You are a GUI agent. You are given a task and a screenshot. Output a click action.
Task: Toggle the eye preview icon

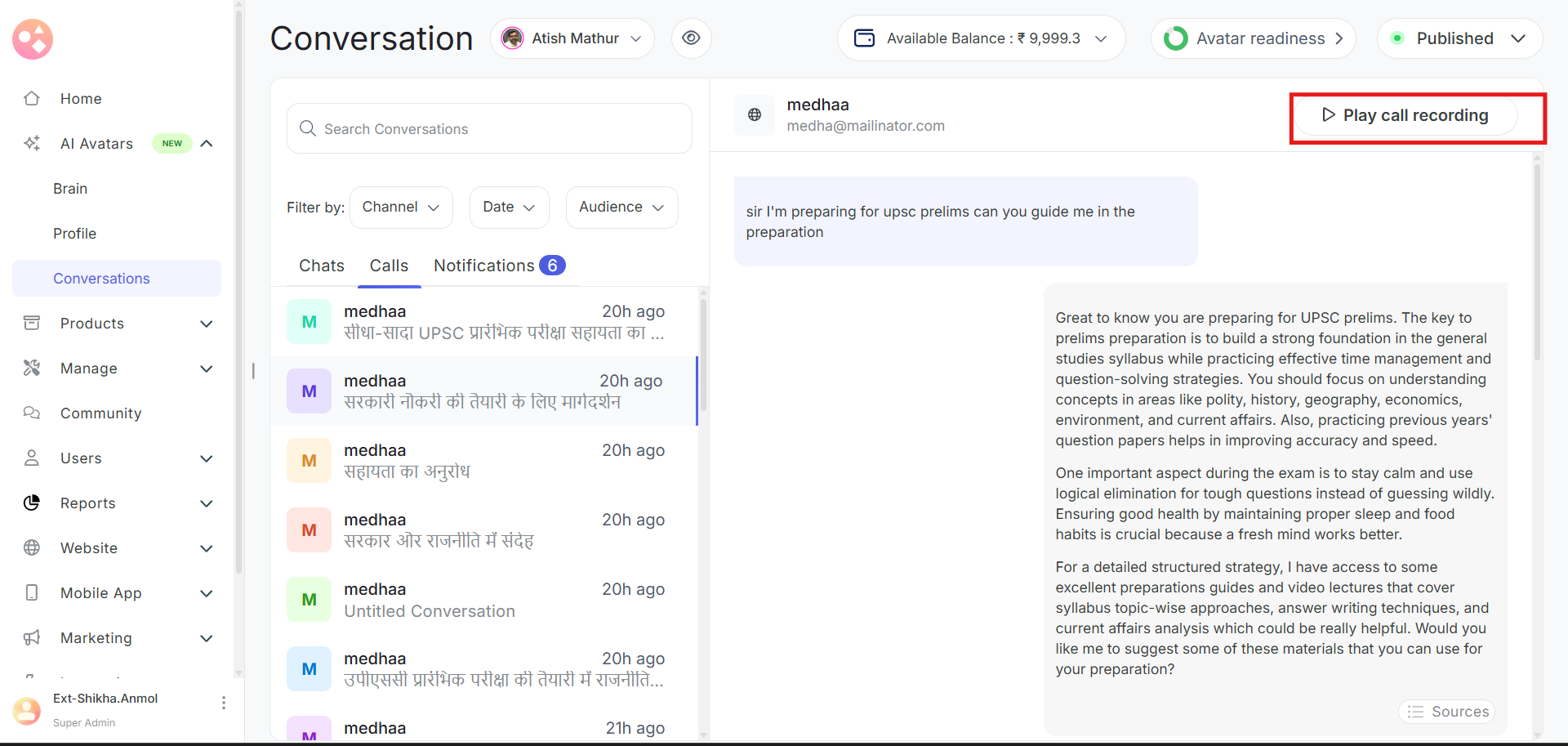pyautogui.click(x=691, y=38)
